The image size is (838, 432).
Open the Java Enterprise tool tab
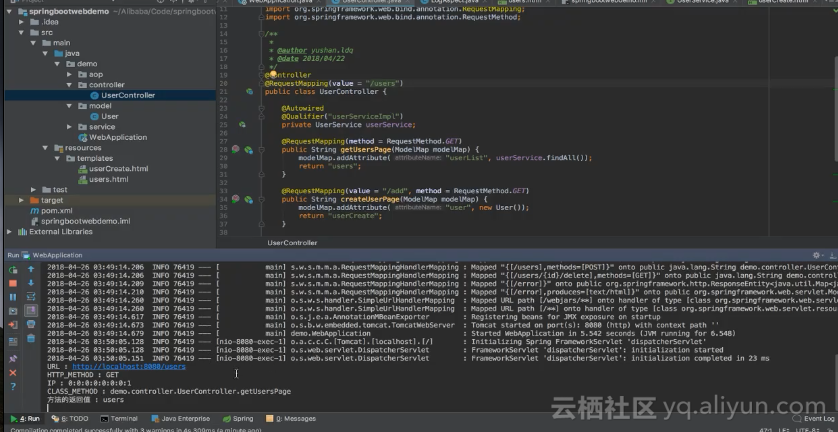click(x=181, y=419)
